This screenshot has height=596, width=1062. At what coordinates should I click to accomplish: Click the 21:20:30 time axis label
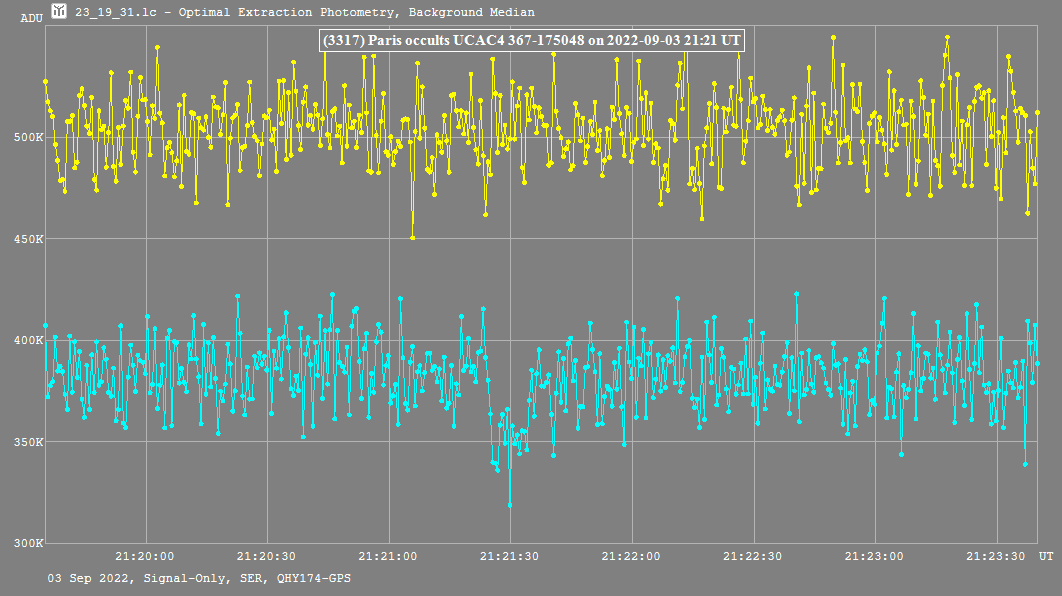tap(267, 556)
